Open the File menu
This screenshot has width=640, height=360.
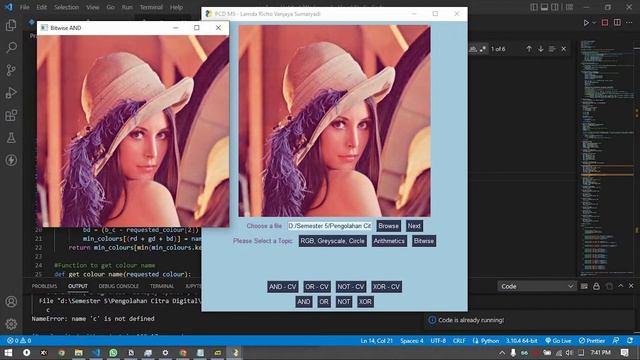click(24, 7)
